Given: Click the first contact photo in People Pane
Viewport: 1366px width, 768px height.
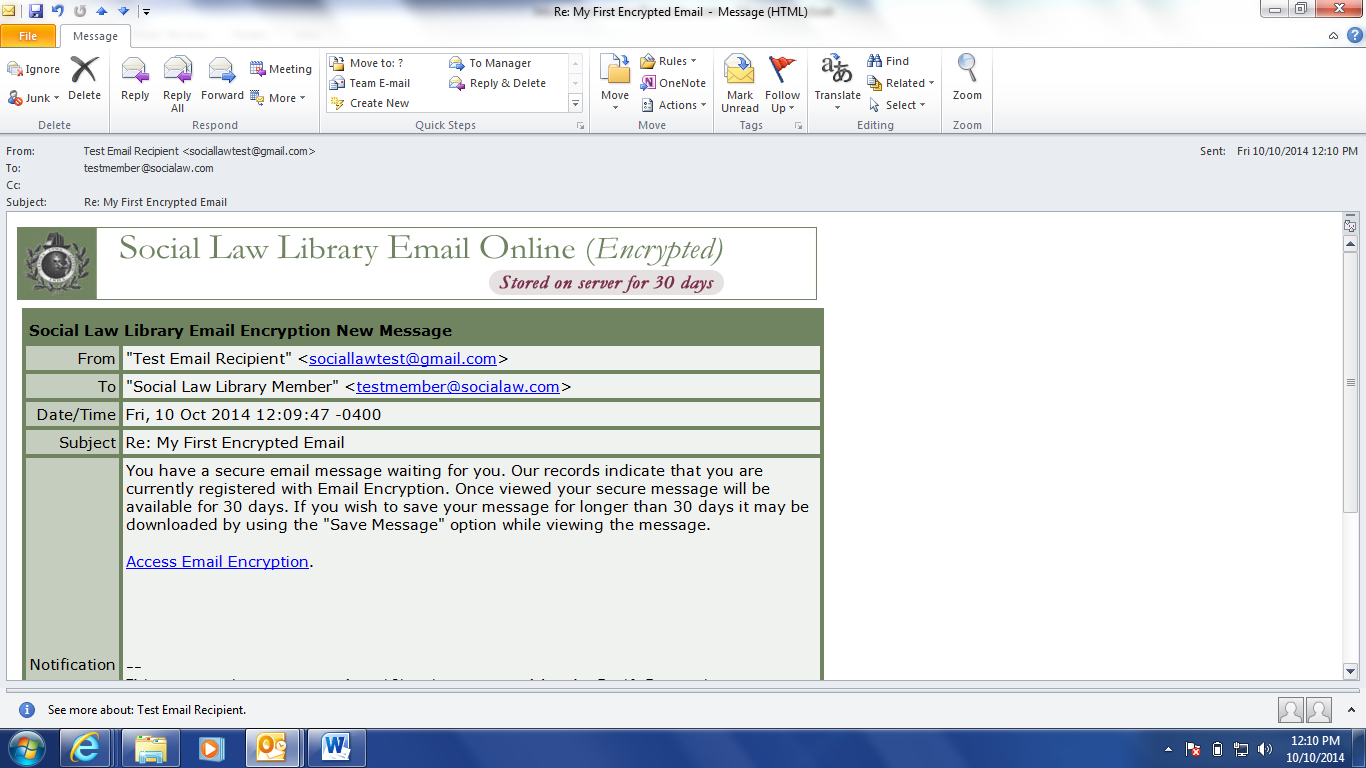Looking at the screenshot, I should 1291,710.
